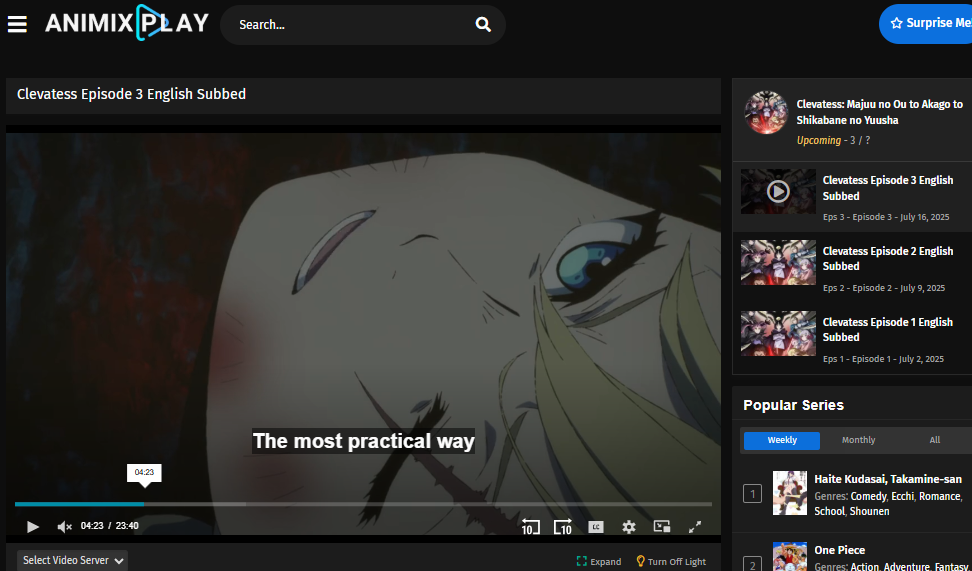Open the School genre link
Screen dimensions: 972x571
829,511
